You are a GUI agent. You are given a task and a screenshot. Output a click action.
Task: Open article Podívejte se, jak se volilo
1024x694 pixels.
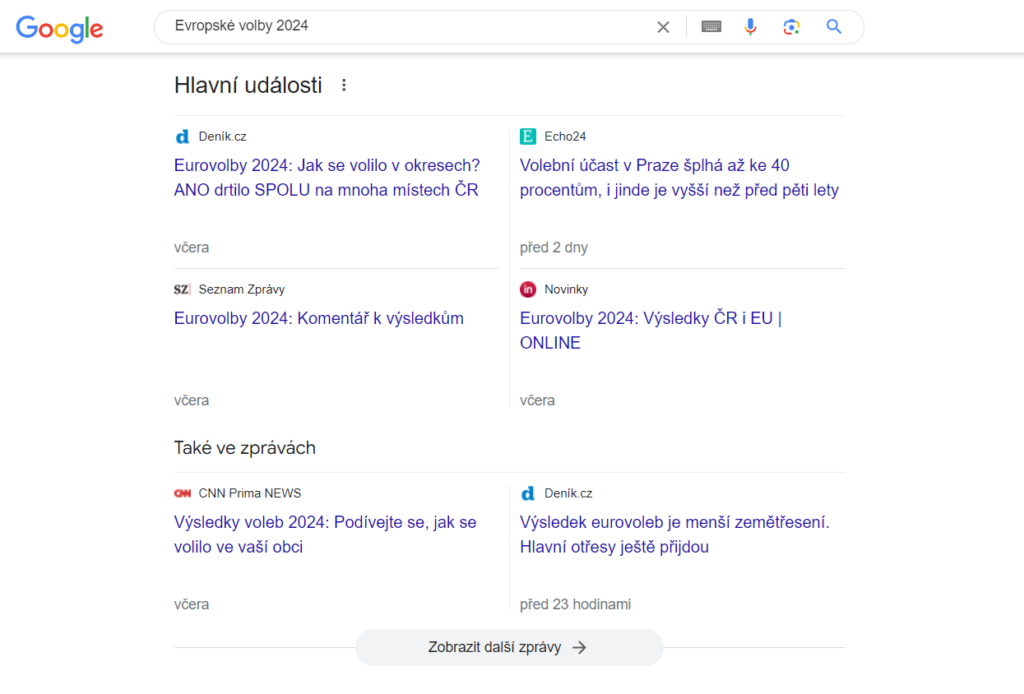[x=325, y=534]
